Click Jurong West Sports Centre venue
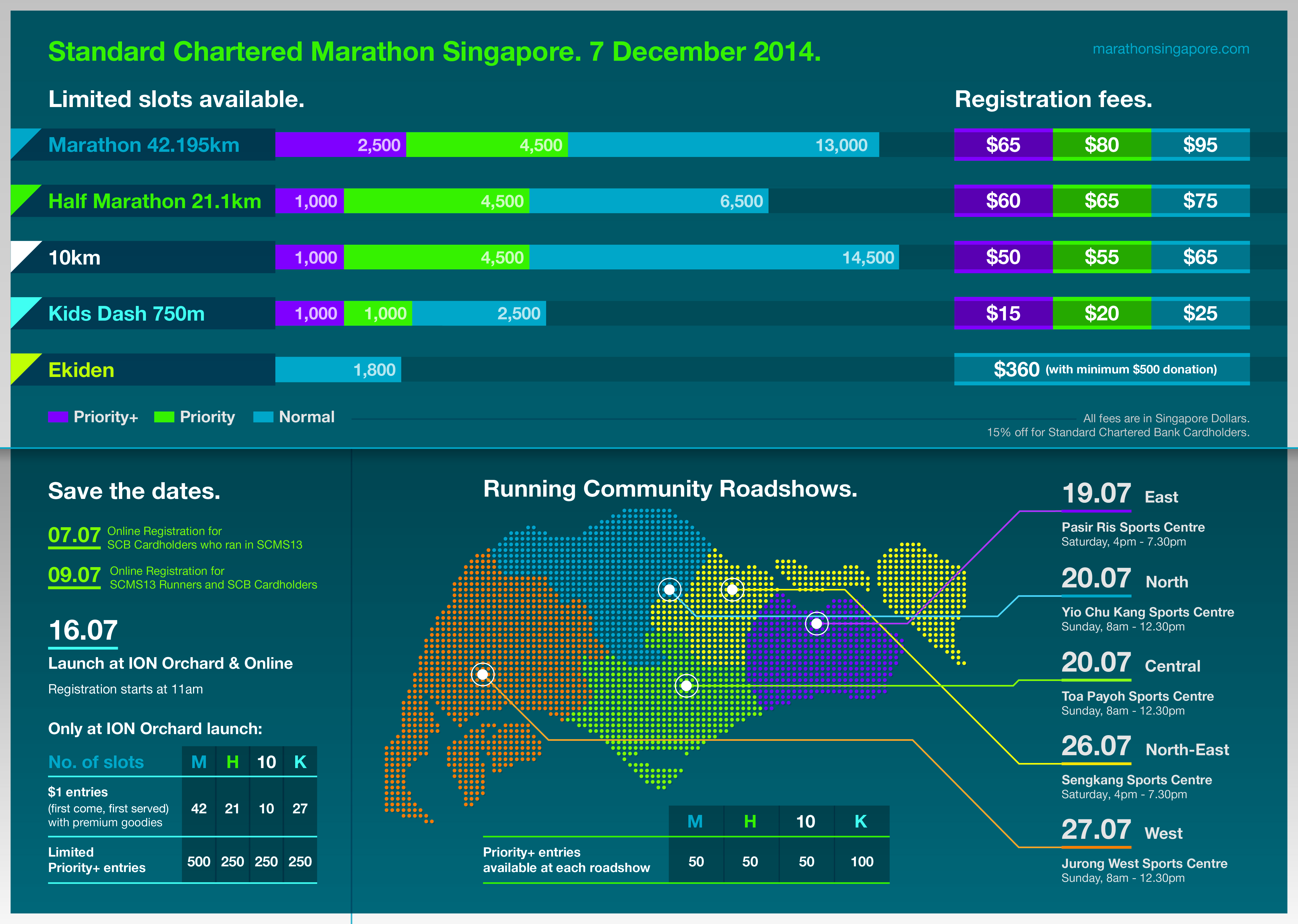This screenshot has width=1298, height=924. coord(1144,864)
